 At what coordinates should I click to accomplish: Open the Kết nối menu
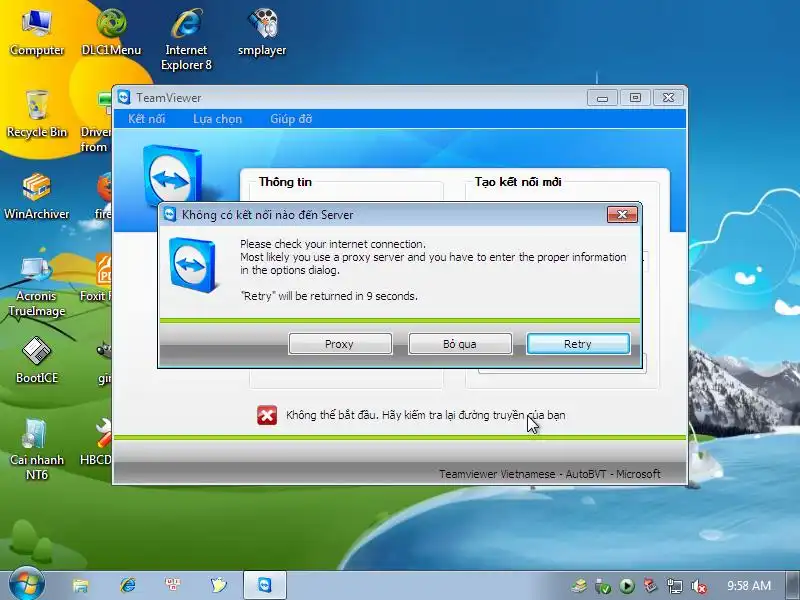[x=146, y=119]
